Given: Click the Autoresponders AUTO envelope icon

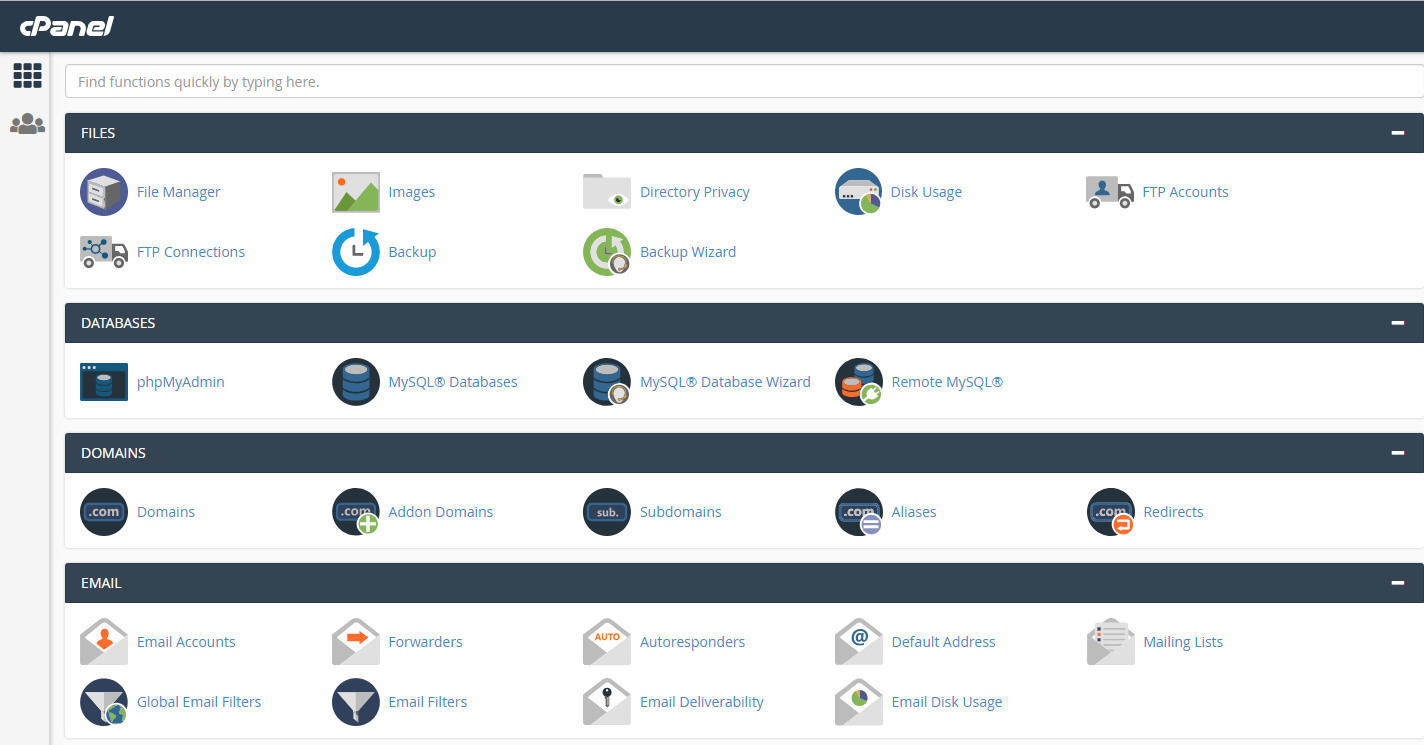Looking at the screenshot, I should [607, 642].
